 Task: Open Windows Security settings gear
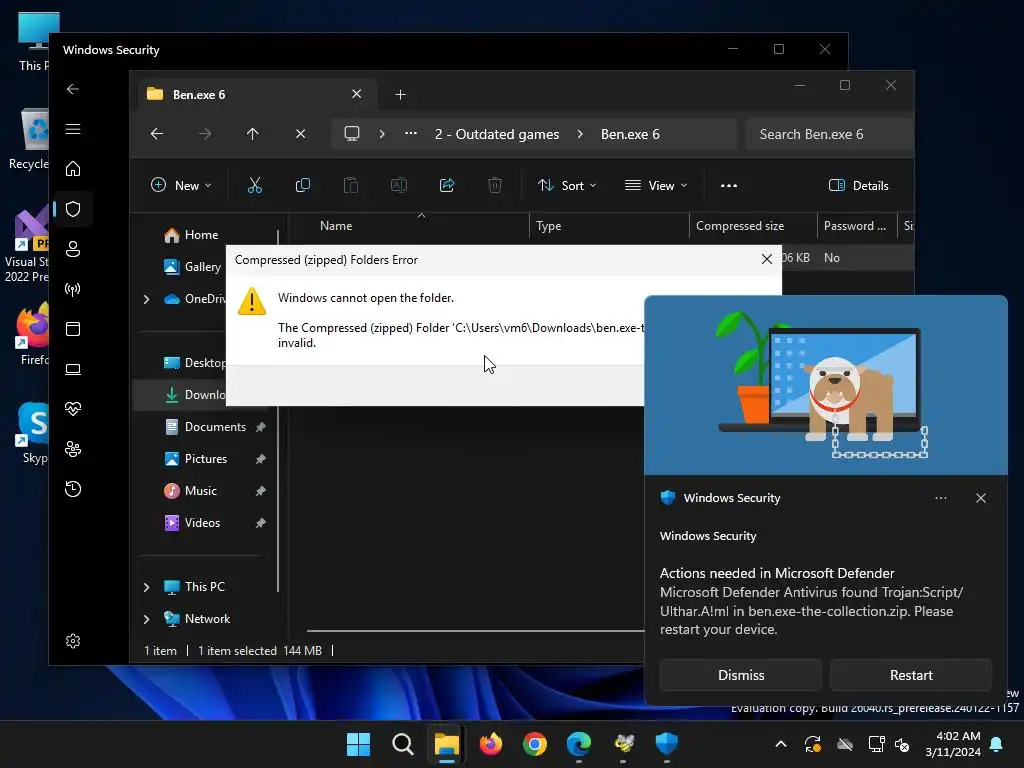pyautogui.click(x=73, y=641)
